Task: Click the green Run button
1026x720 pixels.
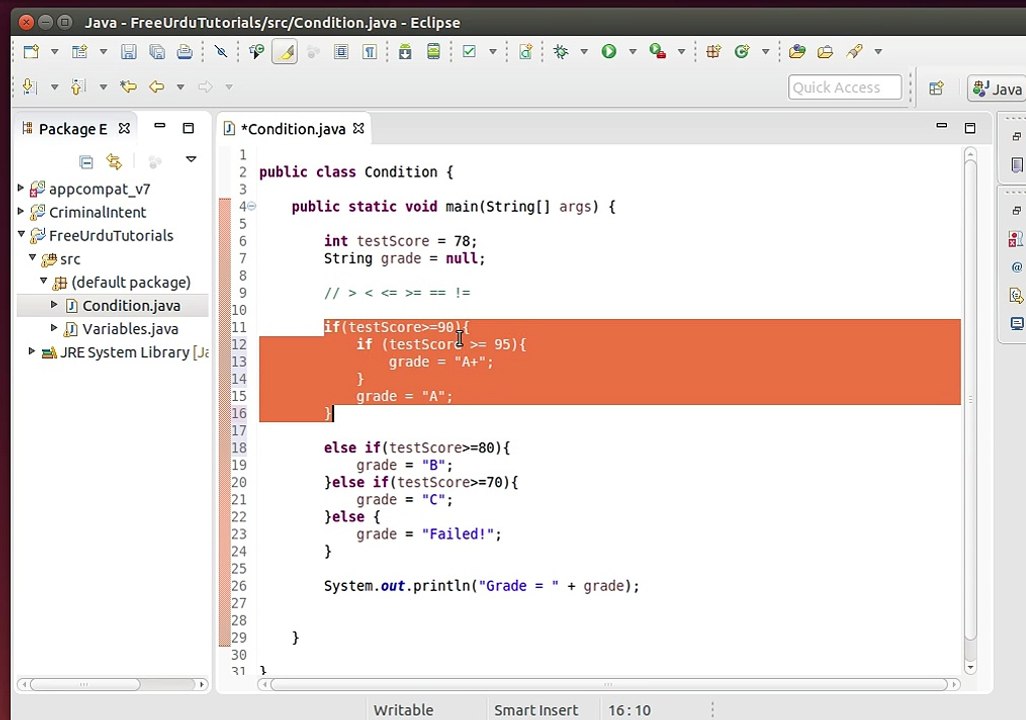Action: (x=609, y=51)
